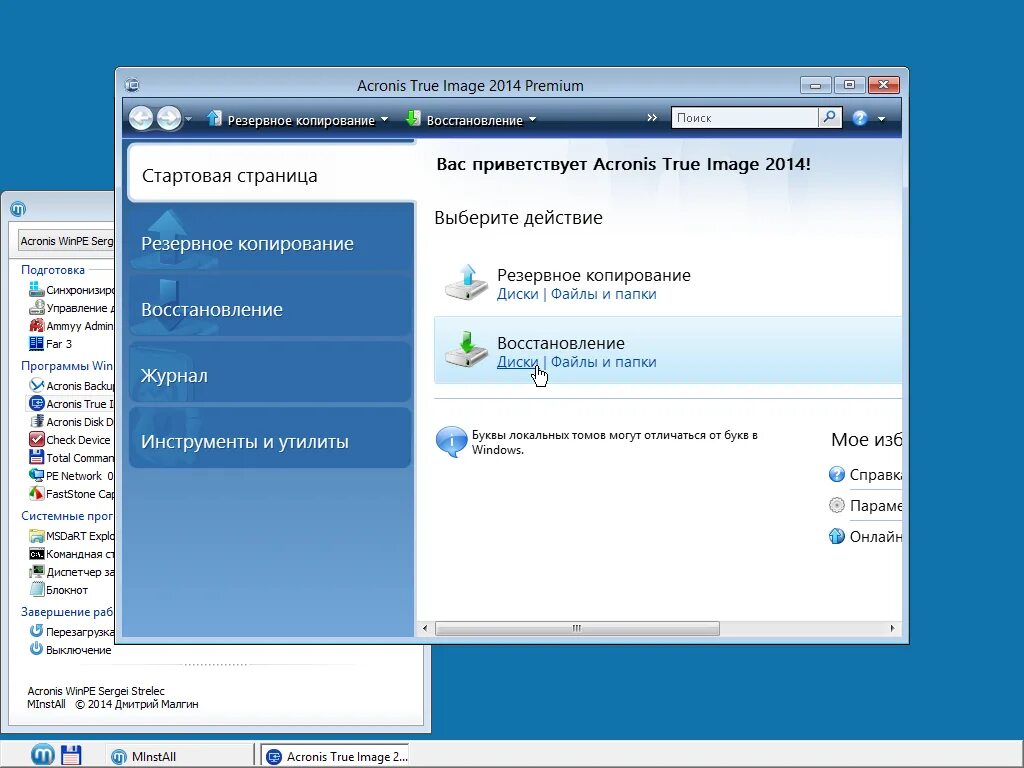The image size is (1024, 768).
Task: Select Стартовая страница sidebar tab
Action: (271, 175)
